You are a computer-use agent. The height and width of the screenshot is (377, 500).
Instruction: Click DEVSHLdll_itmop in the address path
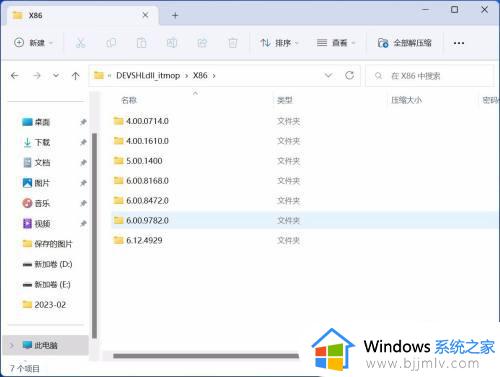click(148, 76)
